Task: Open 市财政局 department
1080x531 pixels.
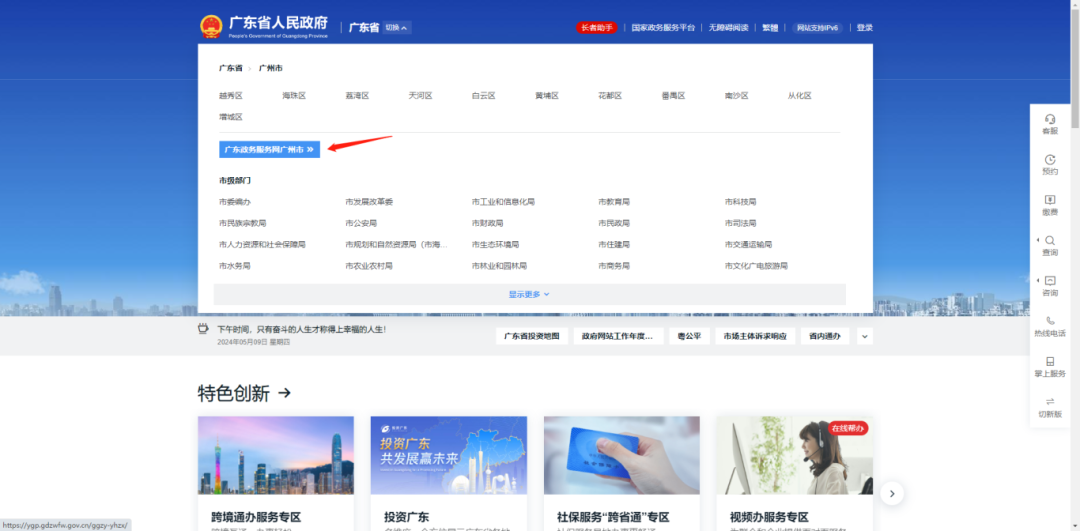Action: point(488,223)
